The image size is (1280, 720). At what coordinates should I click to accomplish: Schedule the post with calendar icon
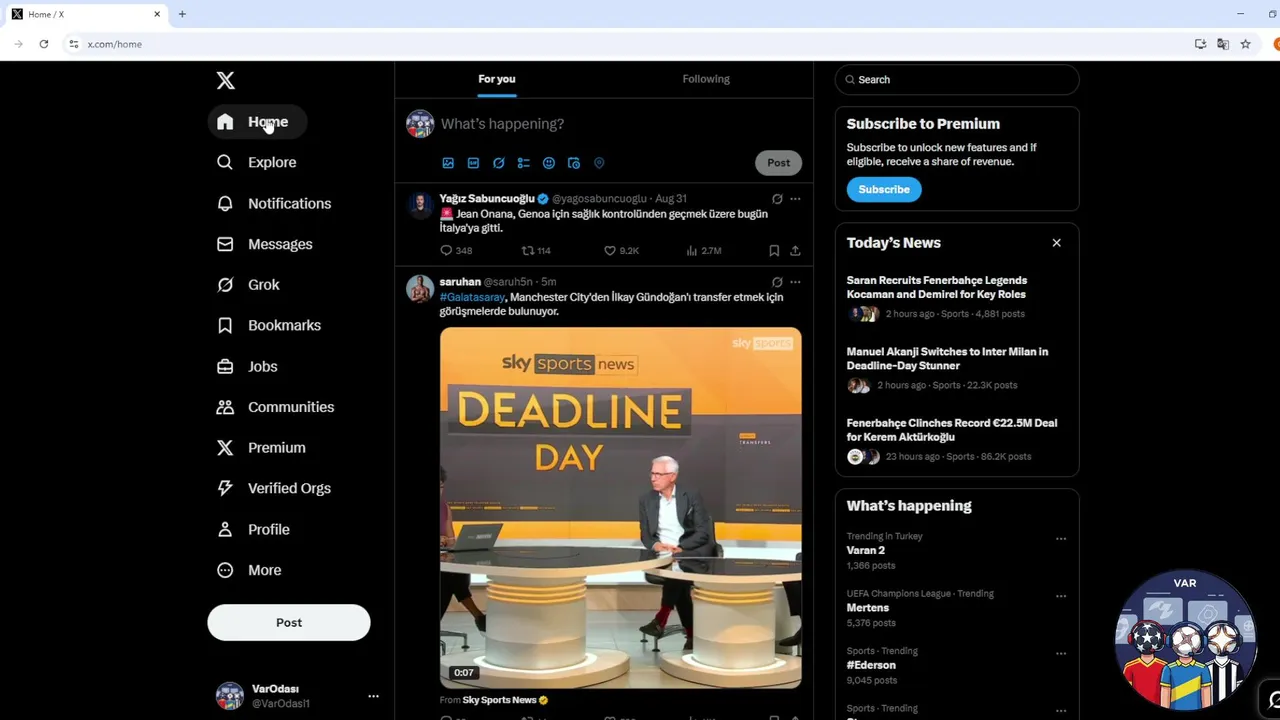click(x=573, y=163)
